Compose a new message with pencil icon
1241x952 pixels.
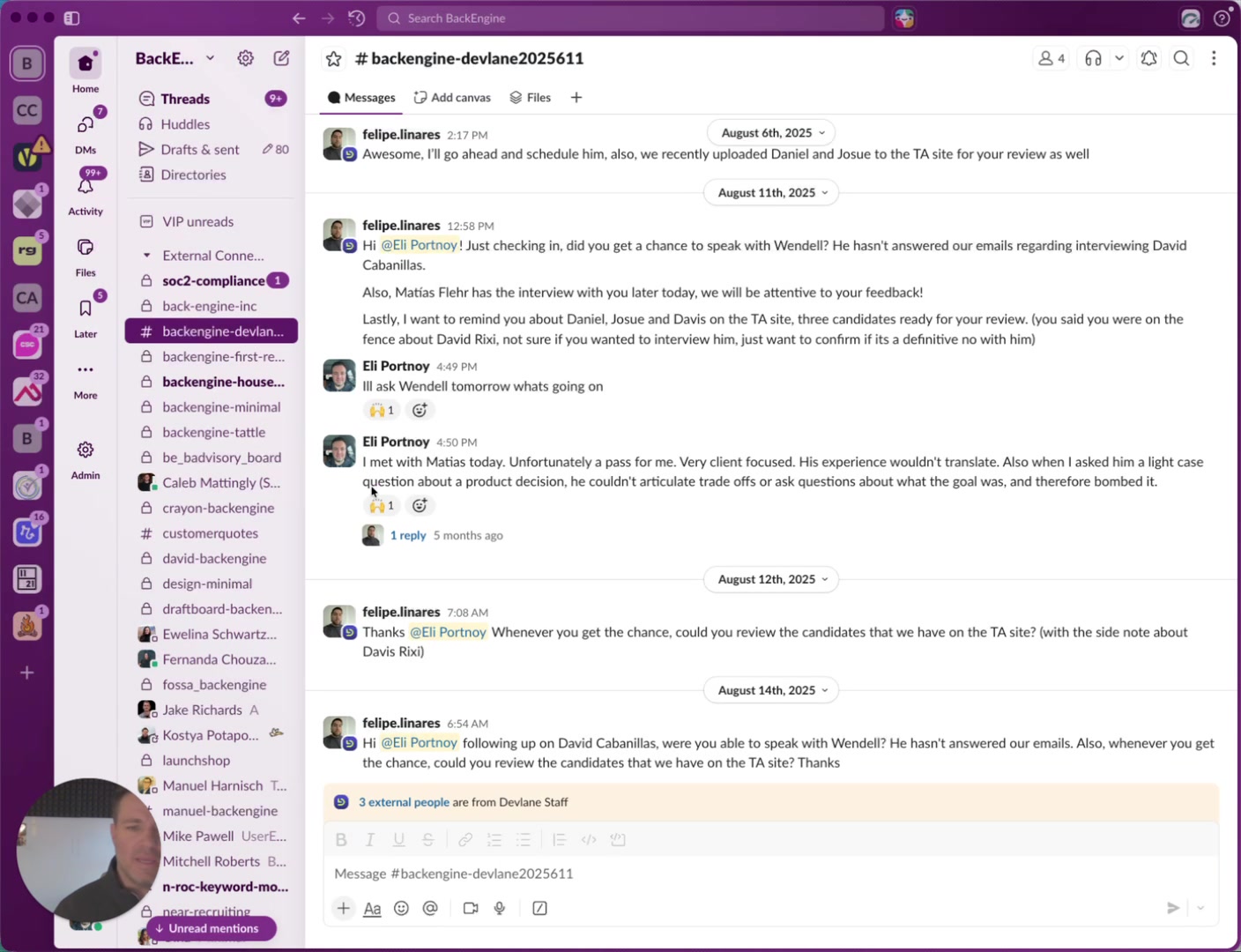tap(281, 58)
